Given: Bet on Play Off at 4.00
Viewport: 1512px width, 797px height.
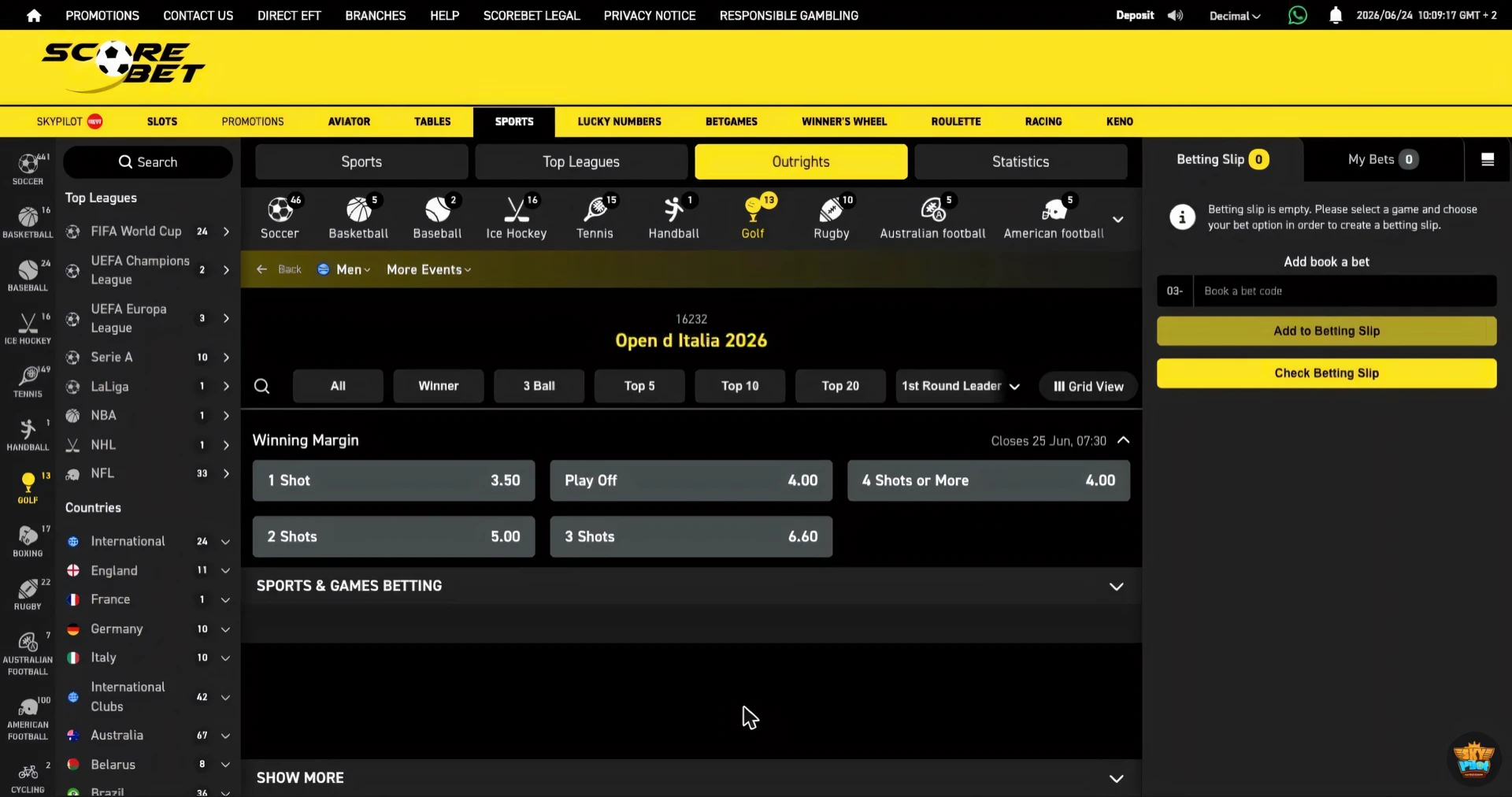Looking at the screenshot, I should point(691,480).
